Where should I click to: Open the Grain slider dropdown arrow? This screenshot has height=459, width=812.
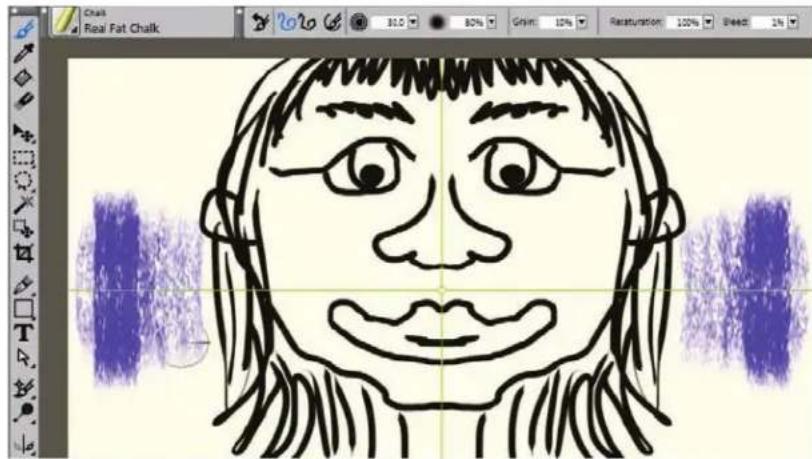point(582,22)
